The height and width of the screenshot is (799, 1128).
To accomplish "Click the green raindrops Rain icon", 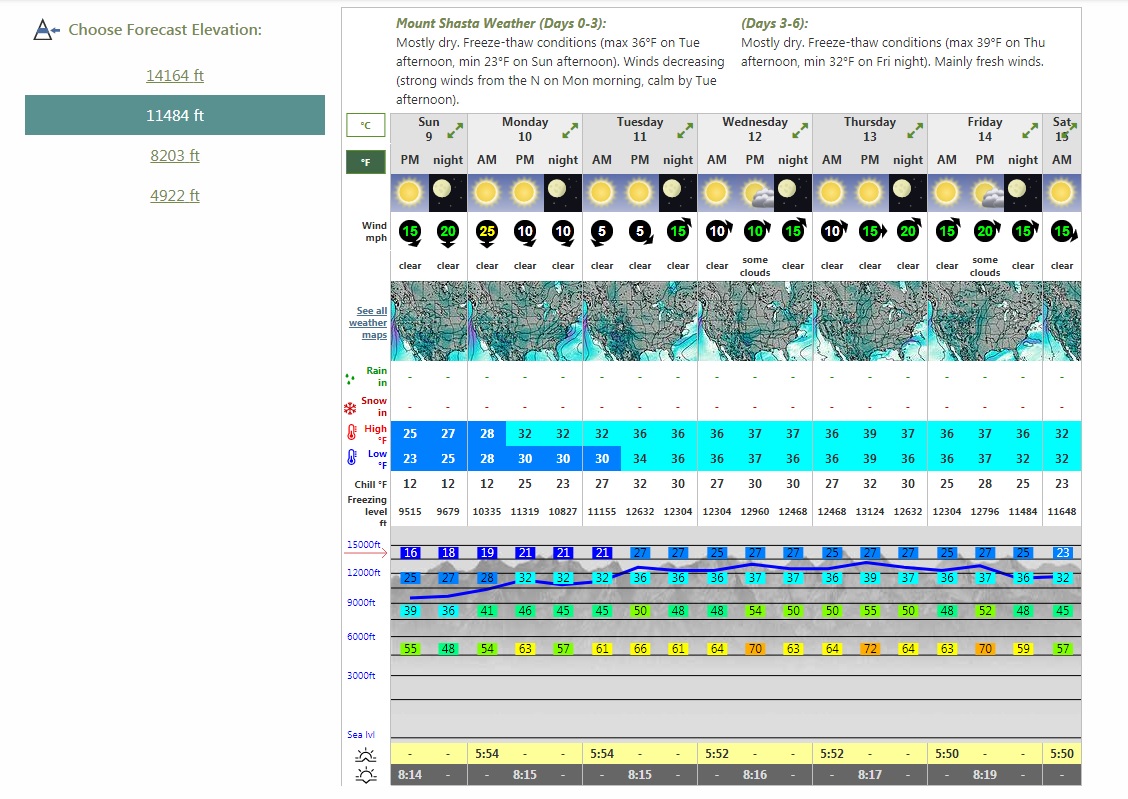I will (x=350, y=378).
